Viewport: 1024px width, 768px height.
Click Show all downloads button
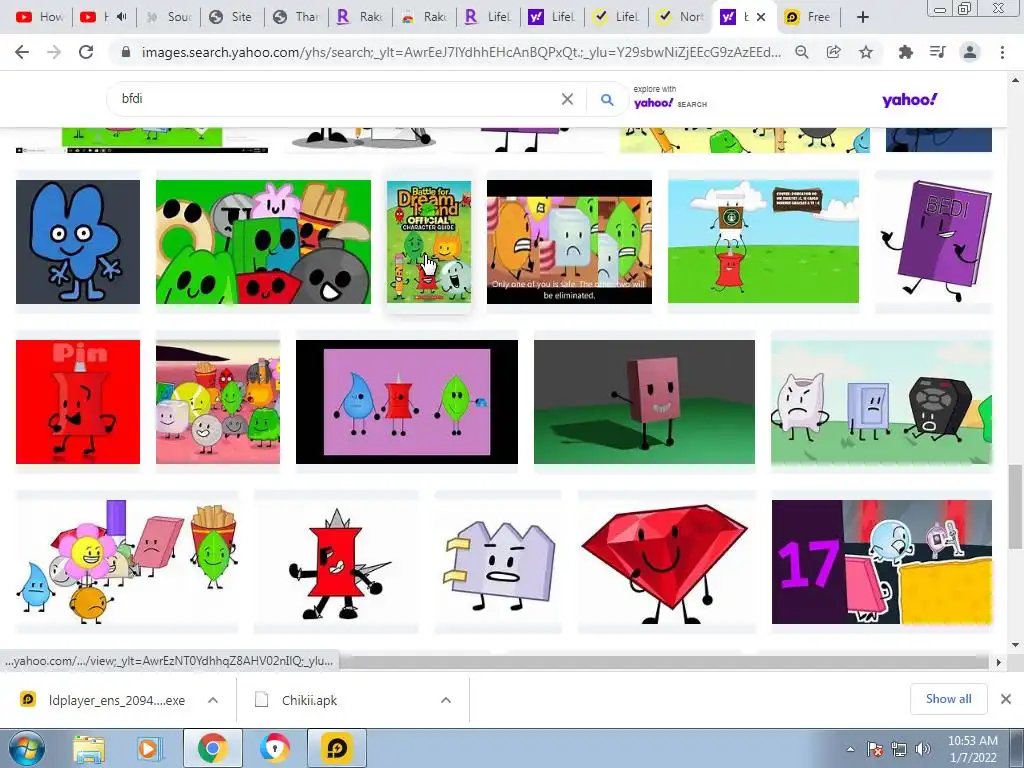(x=948, y=699)
